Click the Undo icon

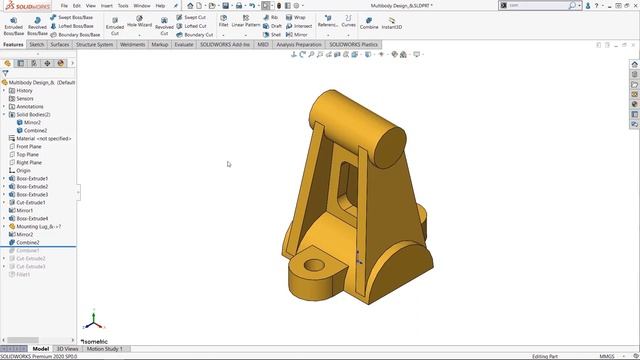(252, 6)
